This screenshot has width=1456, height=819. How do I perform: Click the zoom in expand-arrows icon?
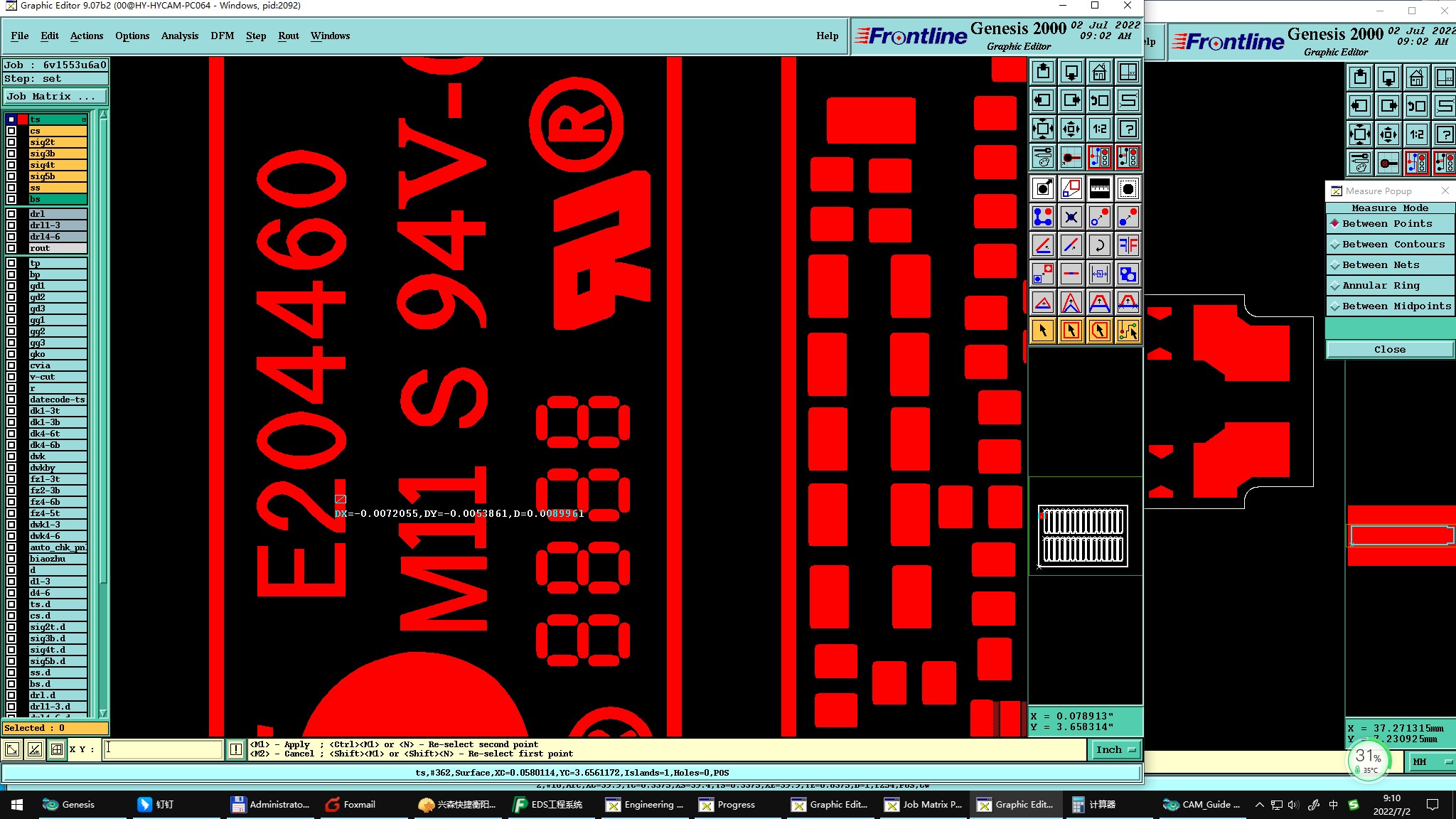(1043, 129)
